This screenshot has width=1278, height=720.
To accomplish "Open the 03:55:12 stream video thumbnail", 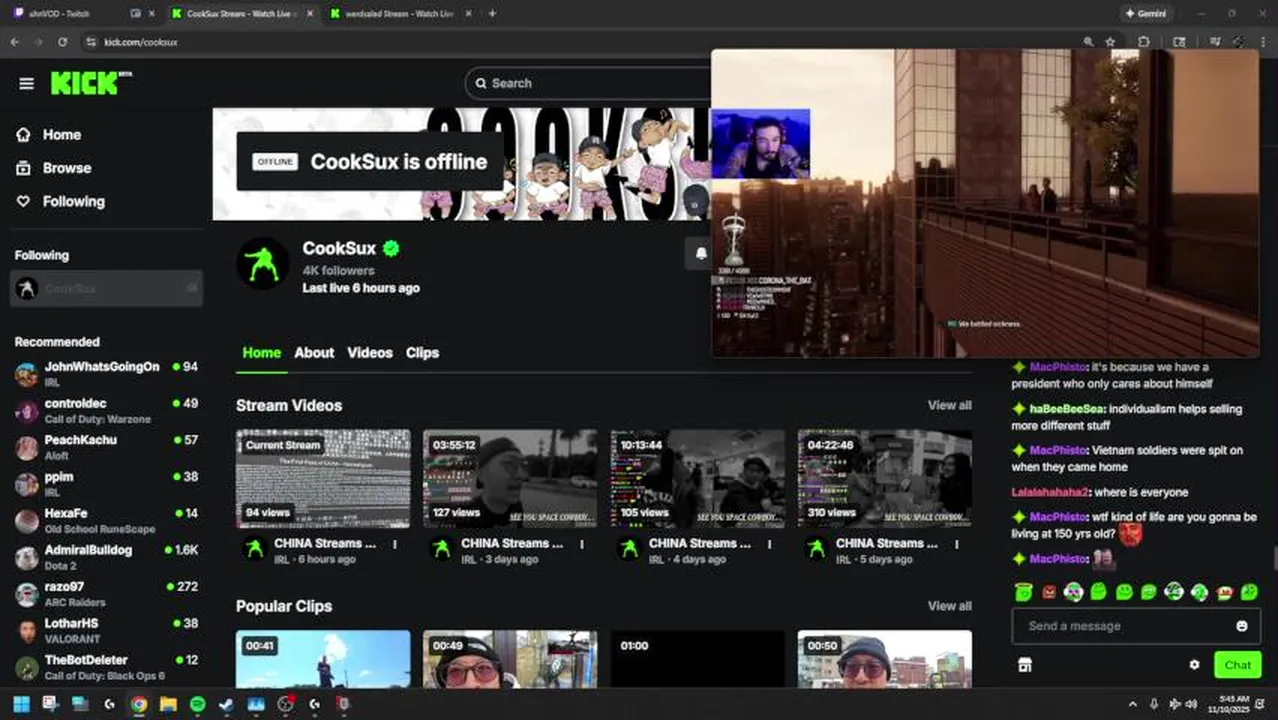I will click(510, 478).
